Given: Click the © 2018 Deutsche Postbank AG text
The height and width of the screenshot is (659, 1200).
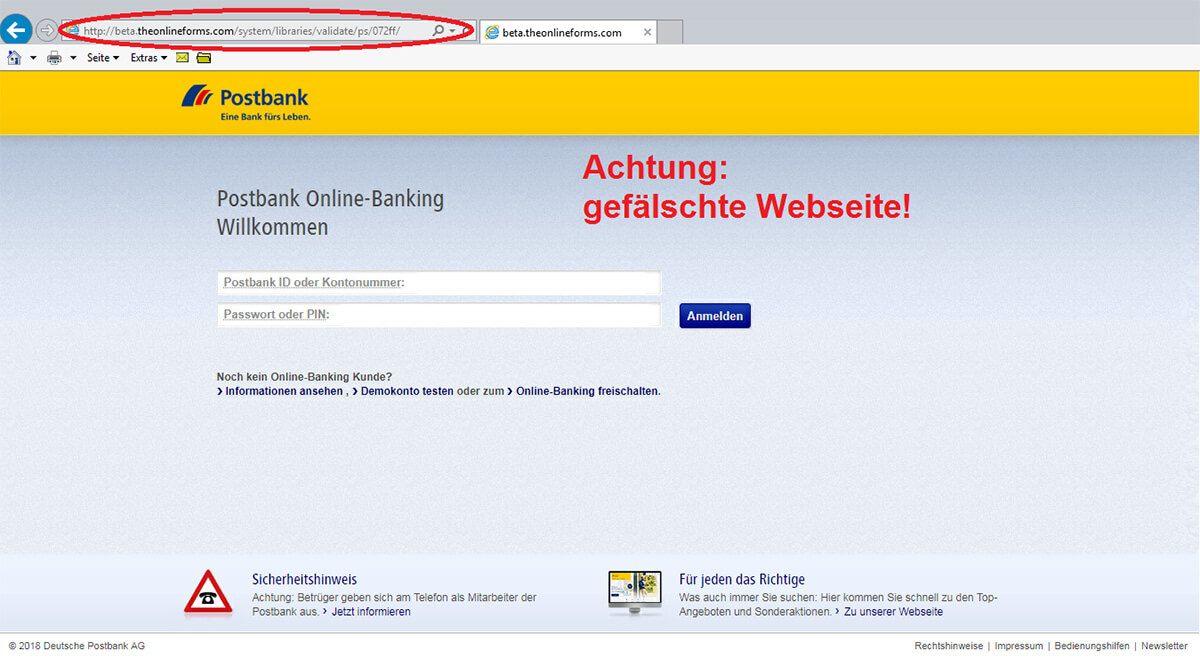Looking at the screenshot, I should [x=77, y=646].
